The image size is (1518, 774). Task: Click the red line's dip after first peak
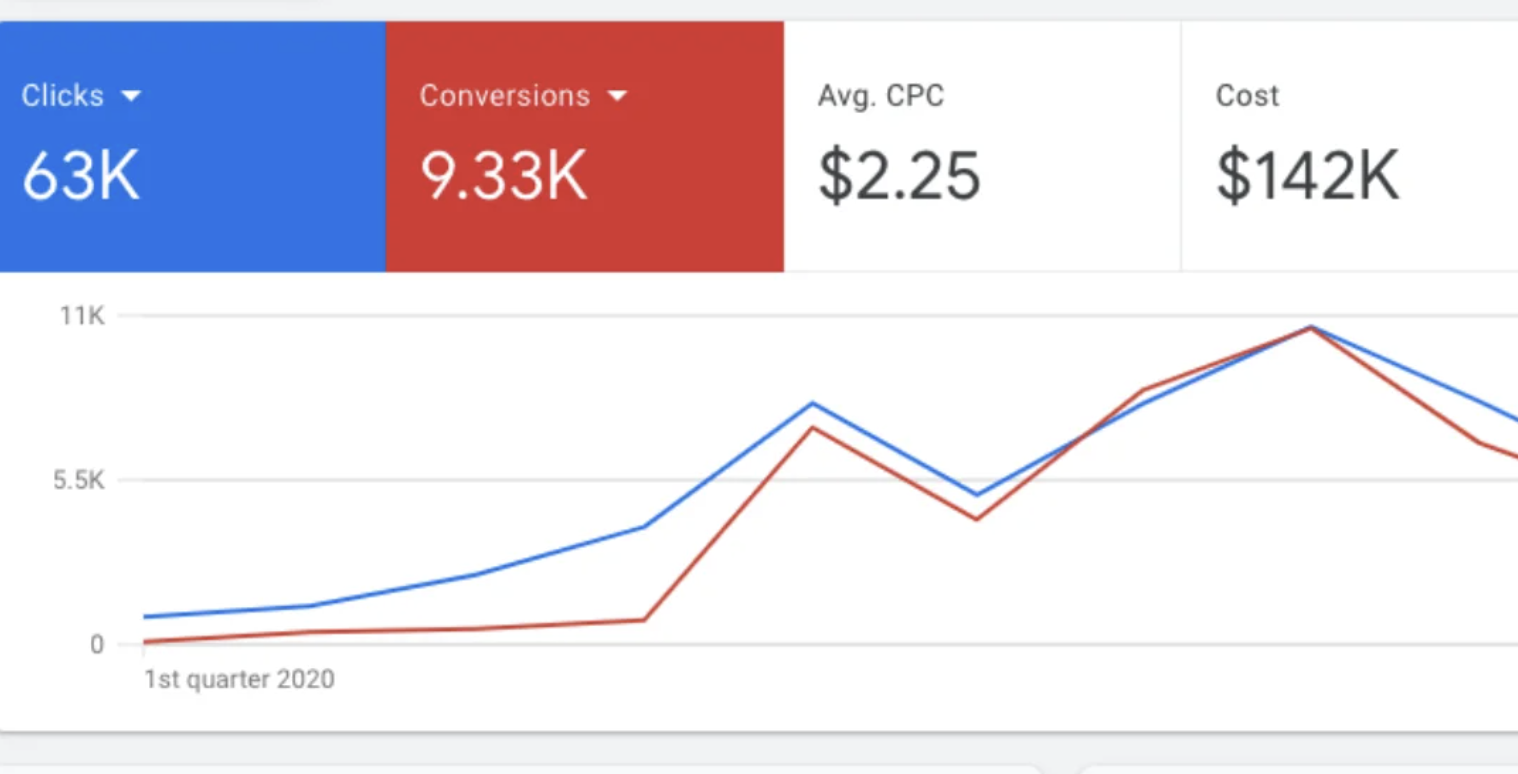(x=976, y=519)
